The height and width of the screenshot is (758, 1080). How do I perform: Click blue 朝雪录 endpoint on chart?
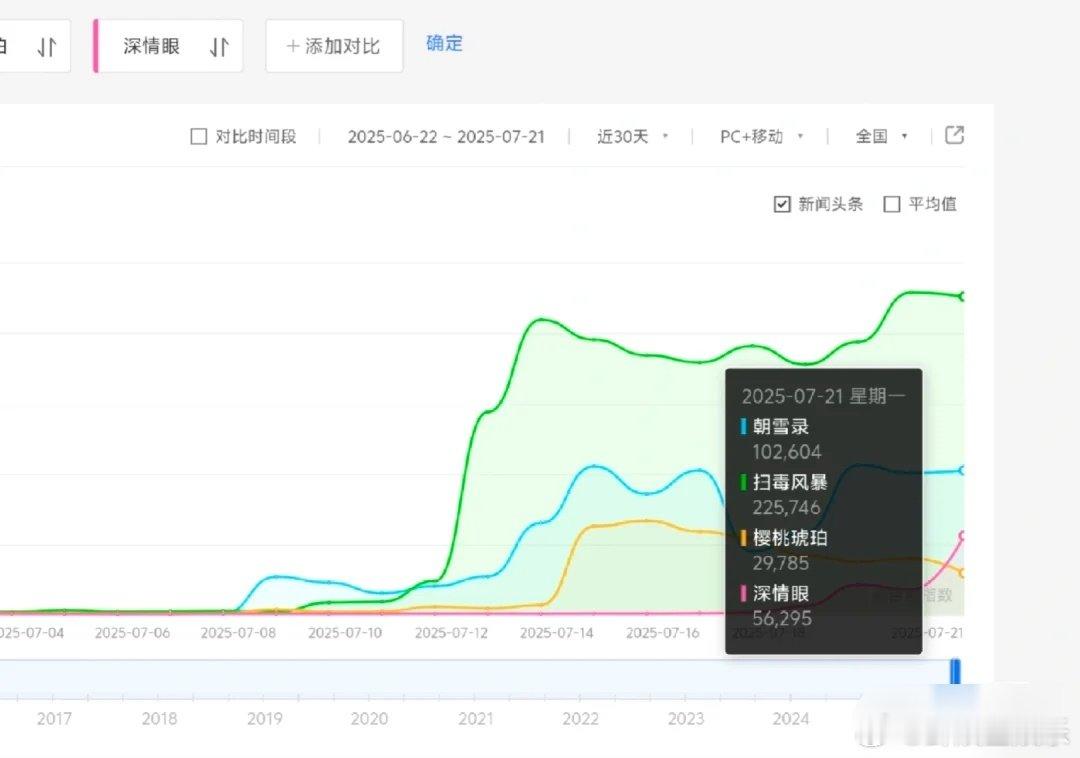pos(962,470)
